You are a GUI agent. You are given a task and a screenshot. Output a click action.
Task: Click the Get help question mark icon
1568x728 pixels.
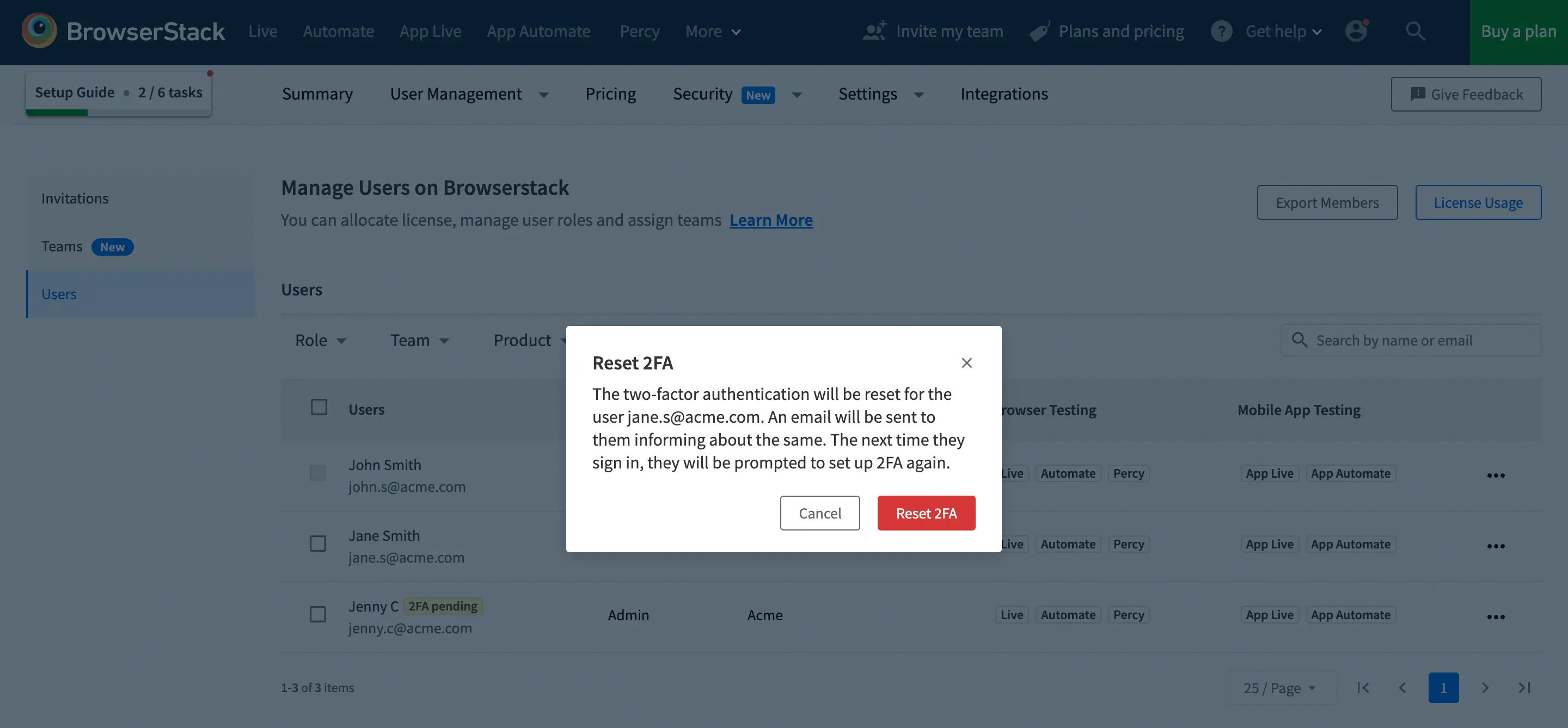tap(1221, 31)
